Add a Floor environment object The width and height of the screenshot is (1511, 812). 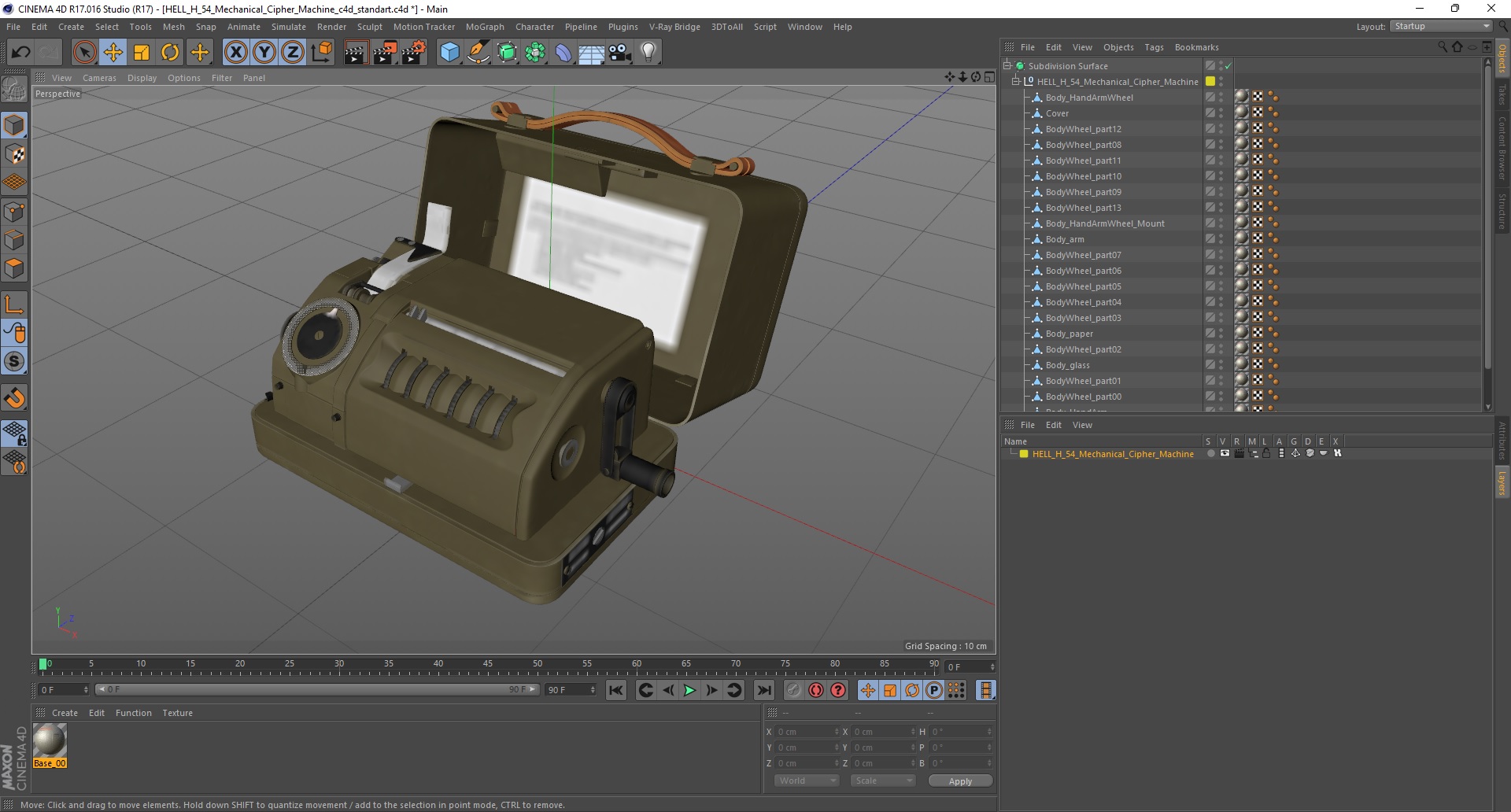(x=591, y=53)
